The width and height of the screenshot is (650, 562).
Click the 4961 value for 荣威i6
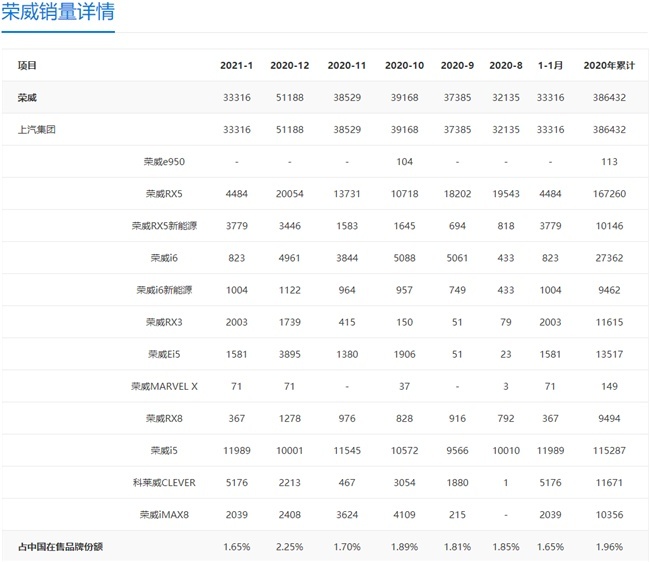(289, 258)
